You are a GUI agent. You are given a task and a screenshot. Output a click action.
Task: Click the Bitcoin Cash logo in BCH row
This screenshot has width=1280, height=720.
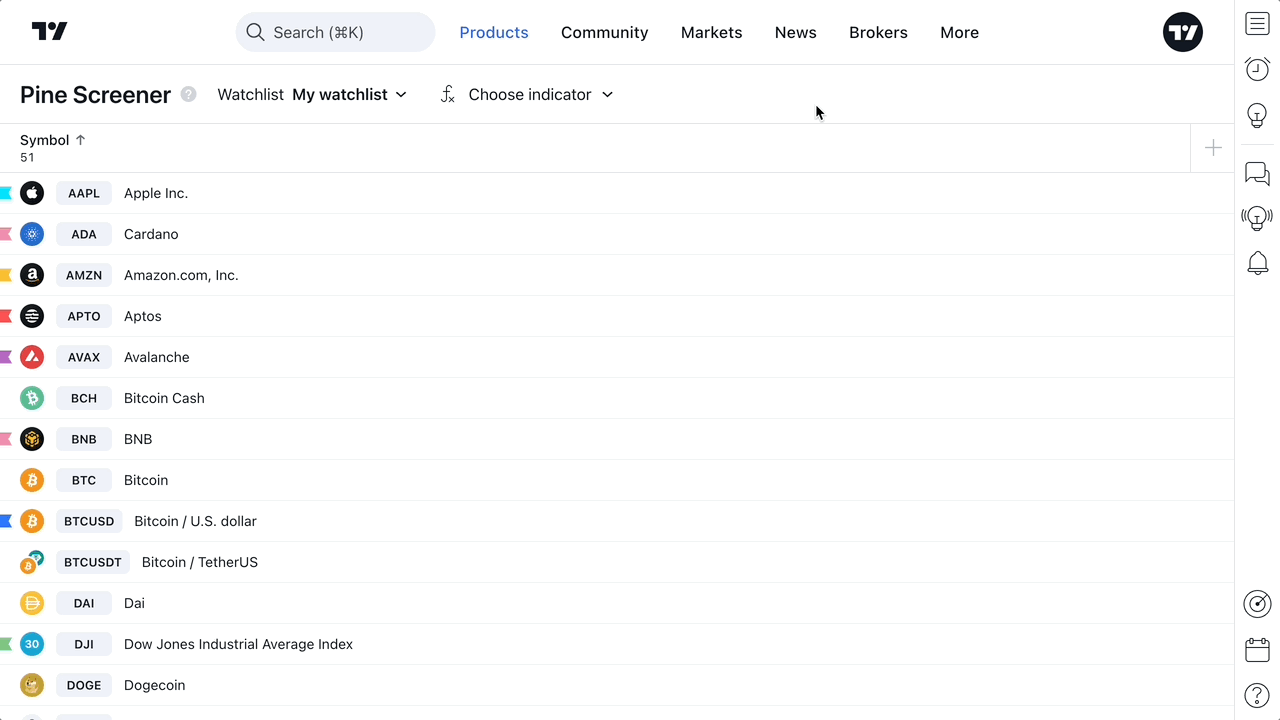coord(32,398)
